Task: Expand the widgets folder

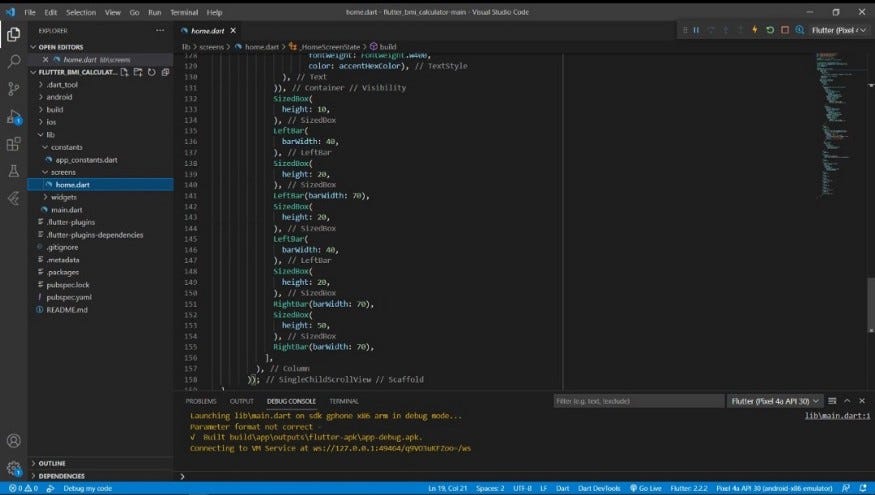Action: 64,197
